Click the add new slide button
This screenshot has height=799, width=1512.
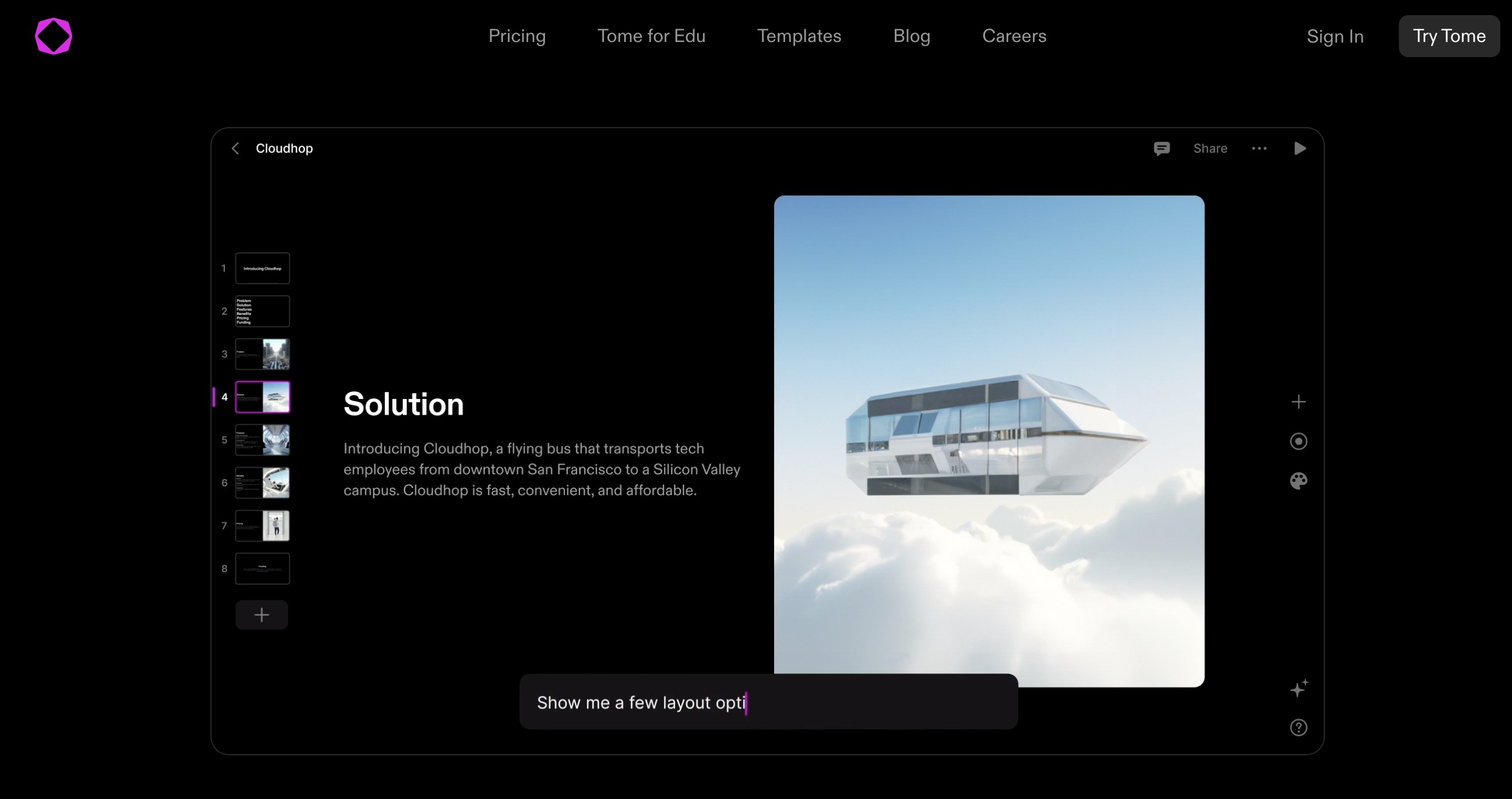262,615
